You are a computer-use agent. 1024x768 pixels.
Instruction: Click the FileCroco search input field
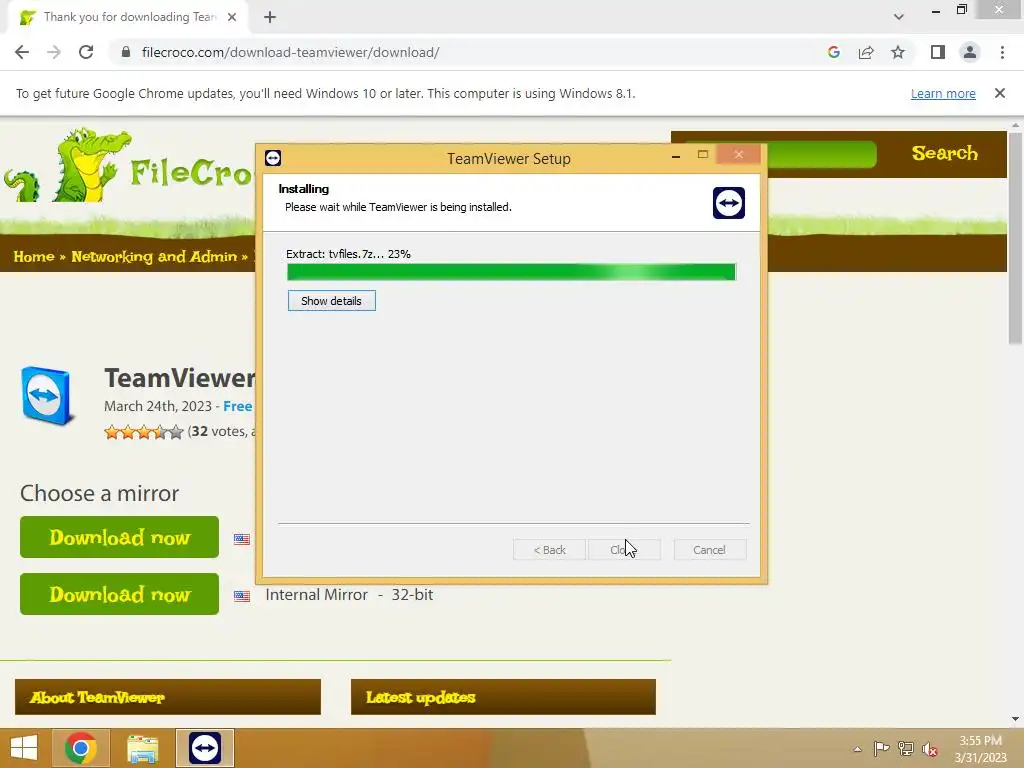coord(822,155)
